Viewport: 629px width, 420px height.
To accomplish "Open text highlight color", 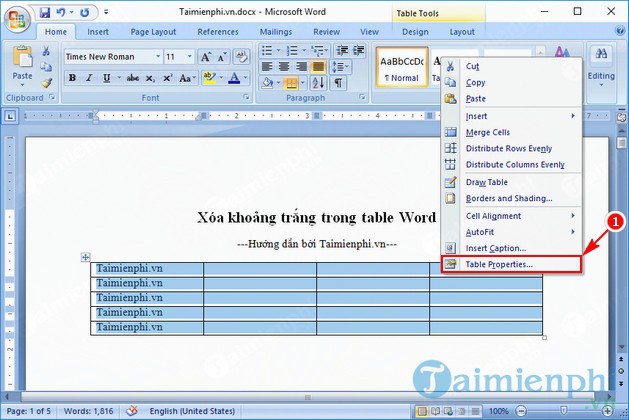I will [209, 78].
